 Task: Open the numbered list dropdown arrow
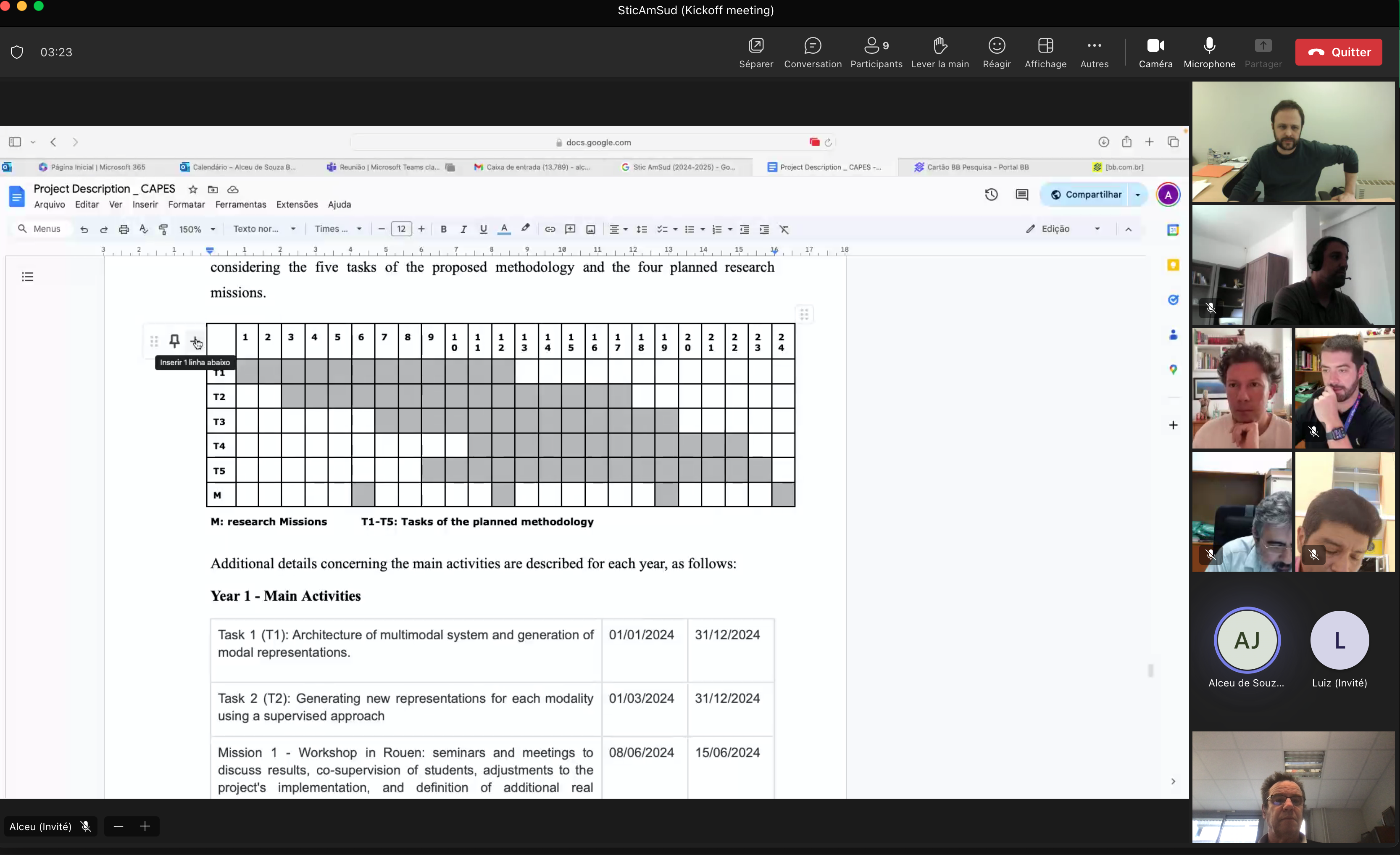click(730, 230)
